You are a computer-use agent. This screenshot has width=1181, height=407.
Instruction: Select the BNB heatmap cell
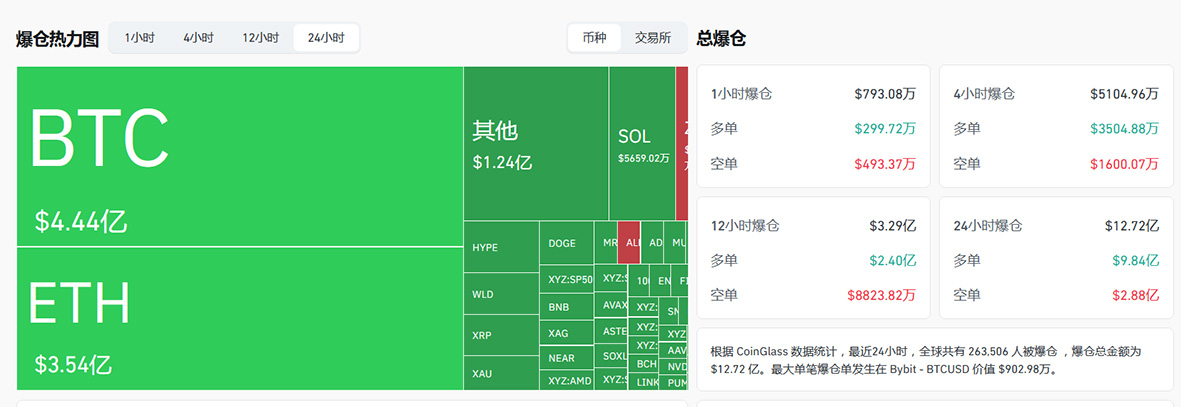566,308
